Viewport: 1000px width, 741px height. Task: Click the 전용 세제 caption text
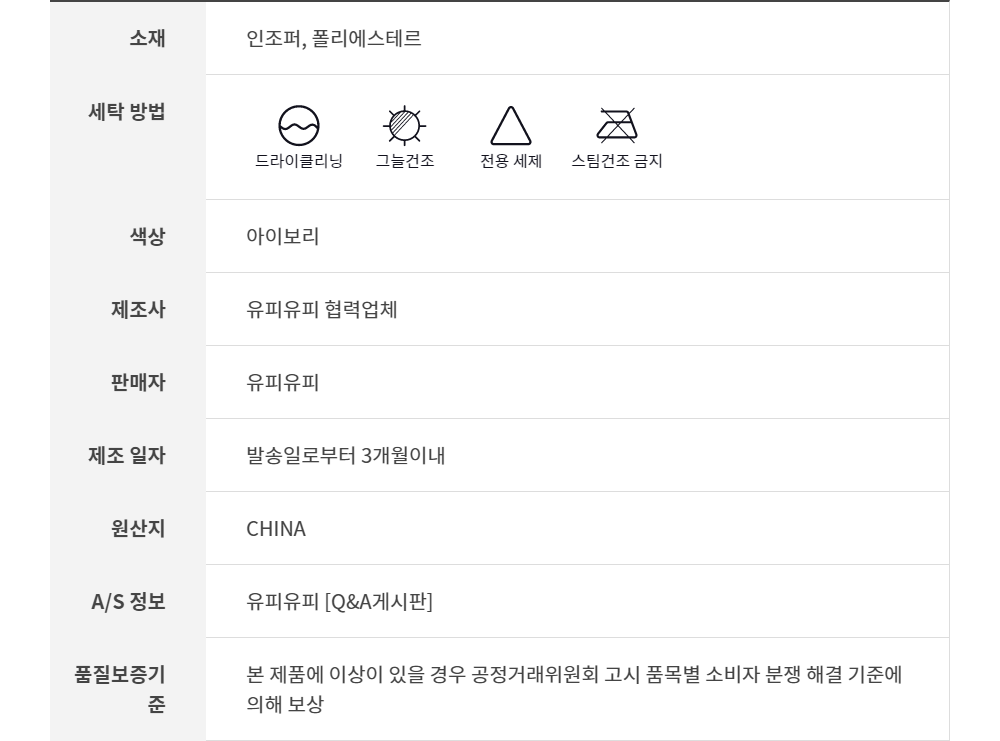pos(511,161)
